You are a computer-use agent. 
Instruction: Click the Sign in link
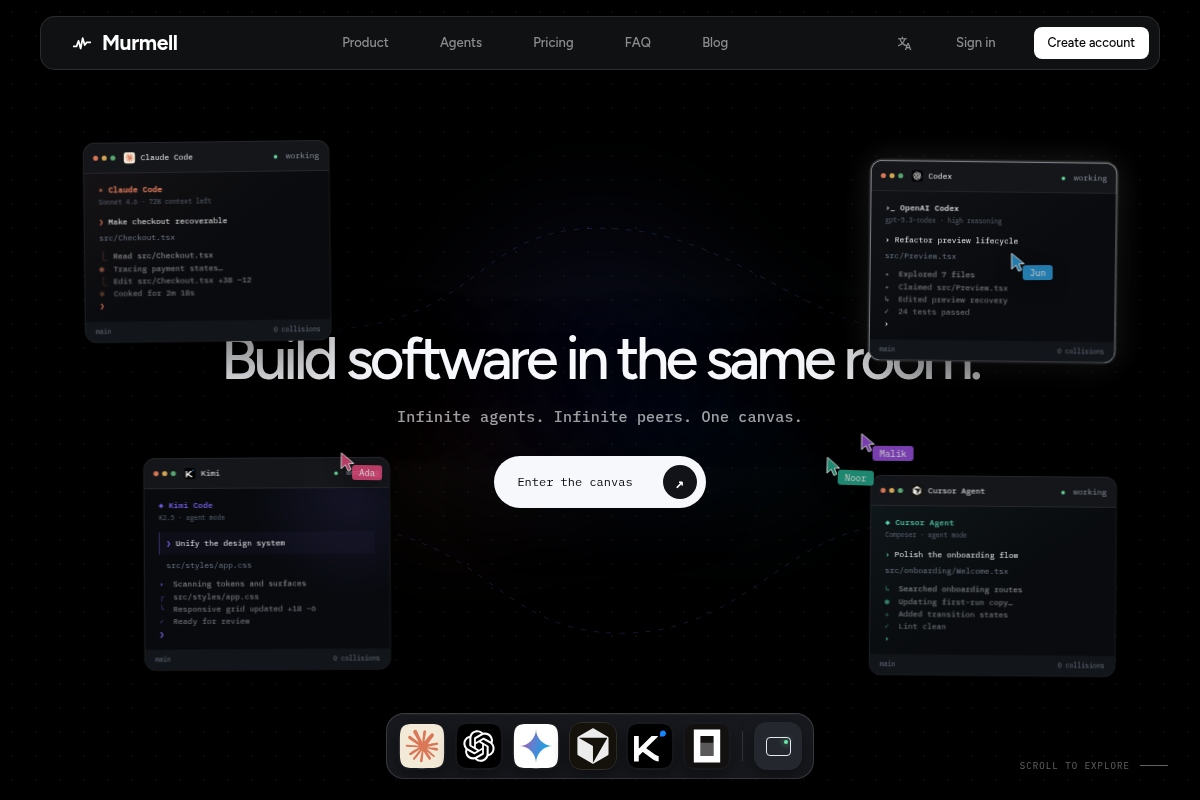point(975,43)
